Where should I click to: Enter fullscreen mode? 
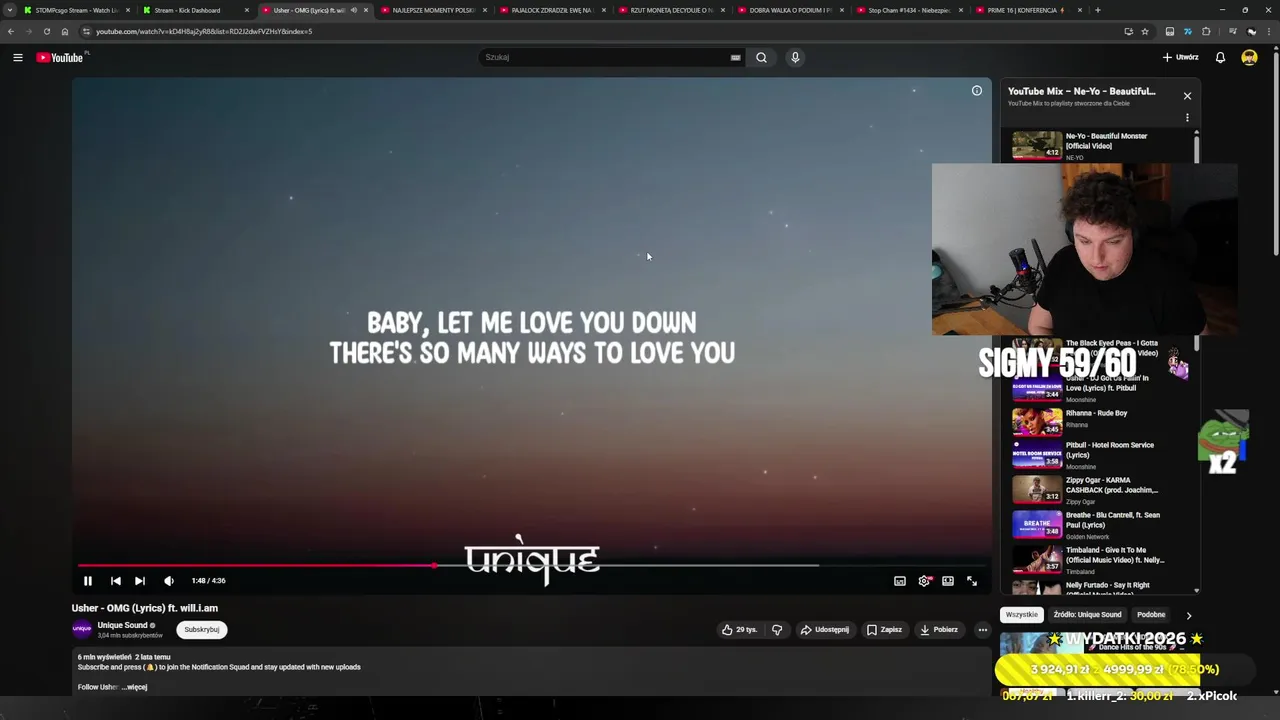tap(972, 581)
